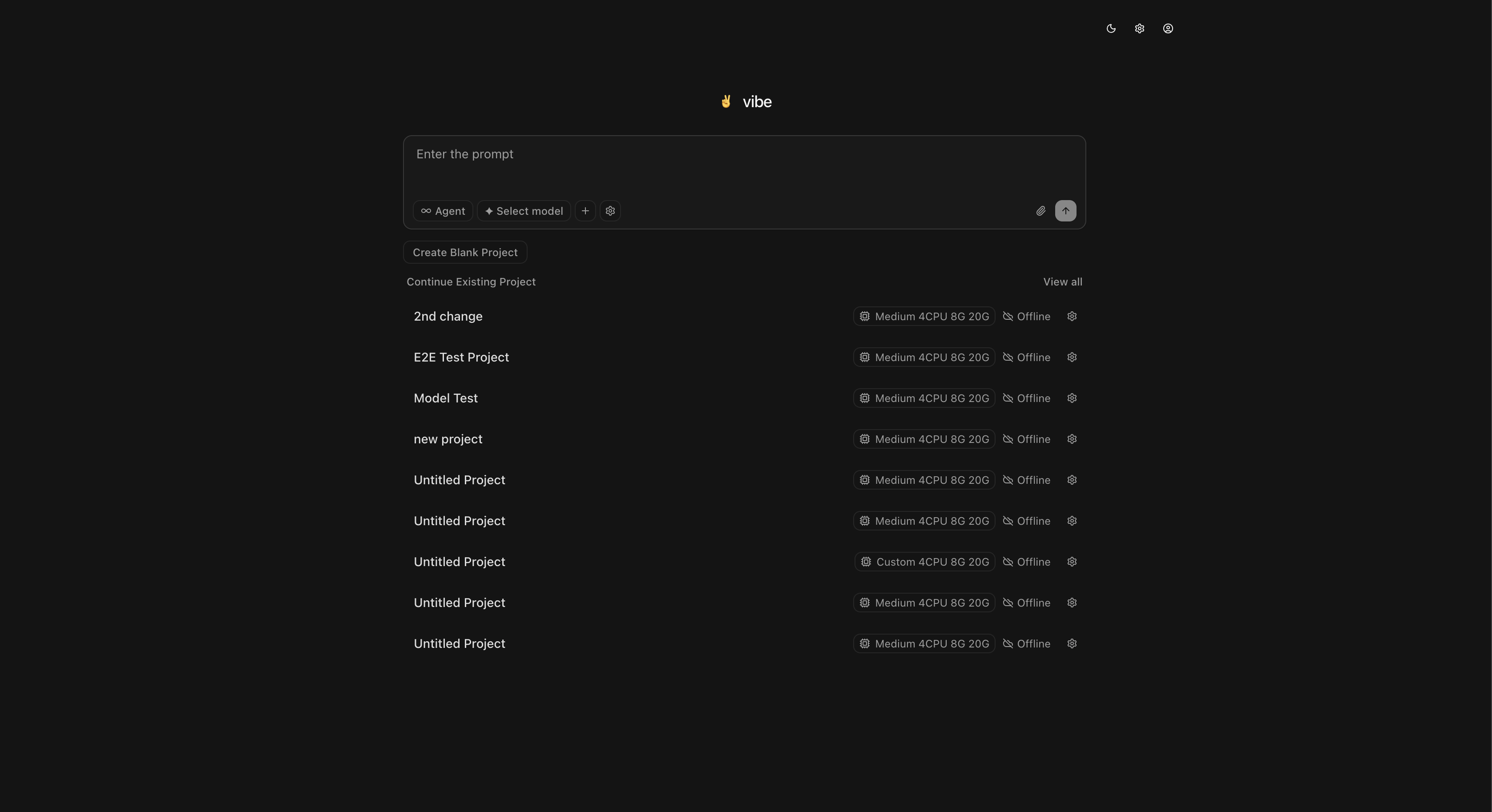The width and height of the screenshot is (1492, 812).
Task: Open the new project entry
Action: pos(448,439)
